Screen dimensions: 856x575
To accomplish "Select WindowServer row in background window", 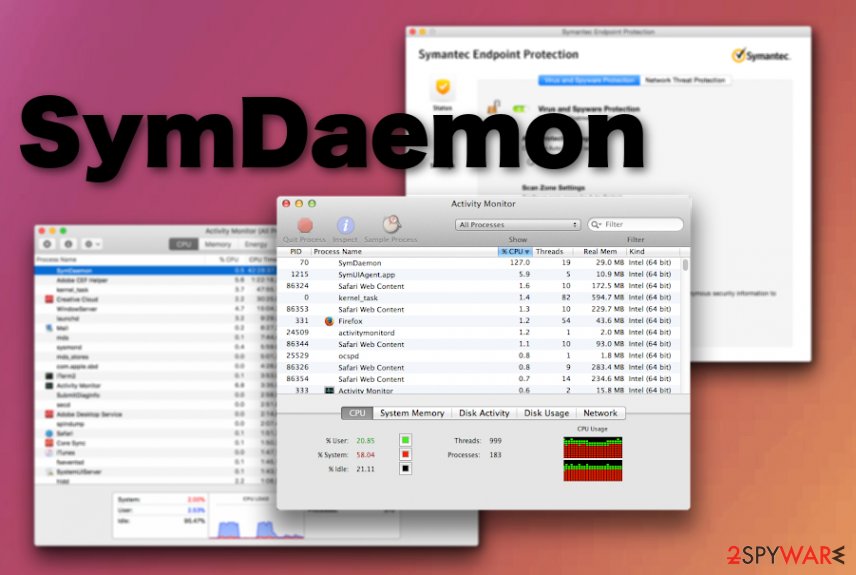I will [156, 309].
